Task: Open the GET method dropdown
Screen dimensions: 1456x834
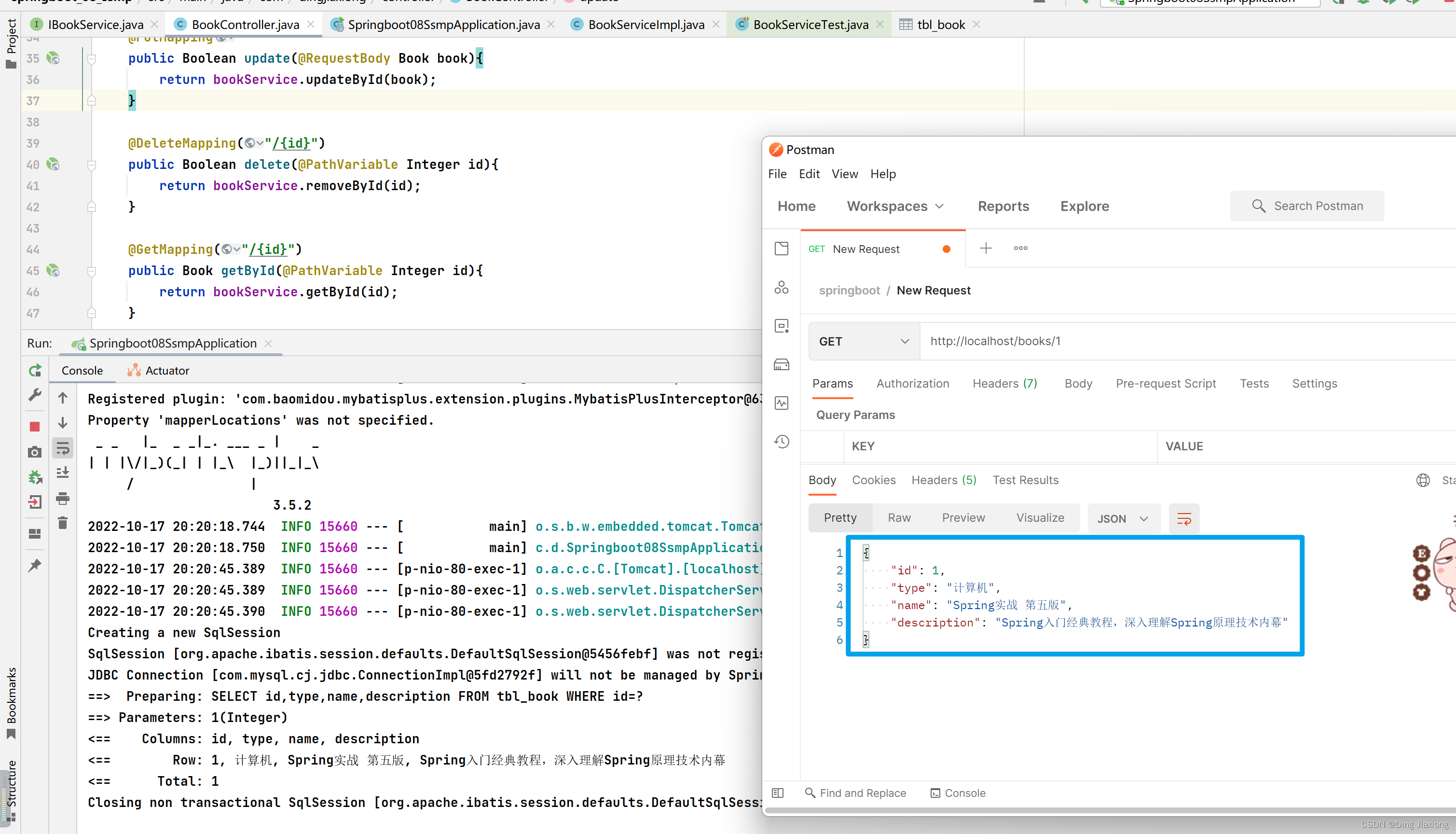Action: click(x=864, y=341)
